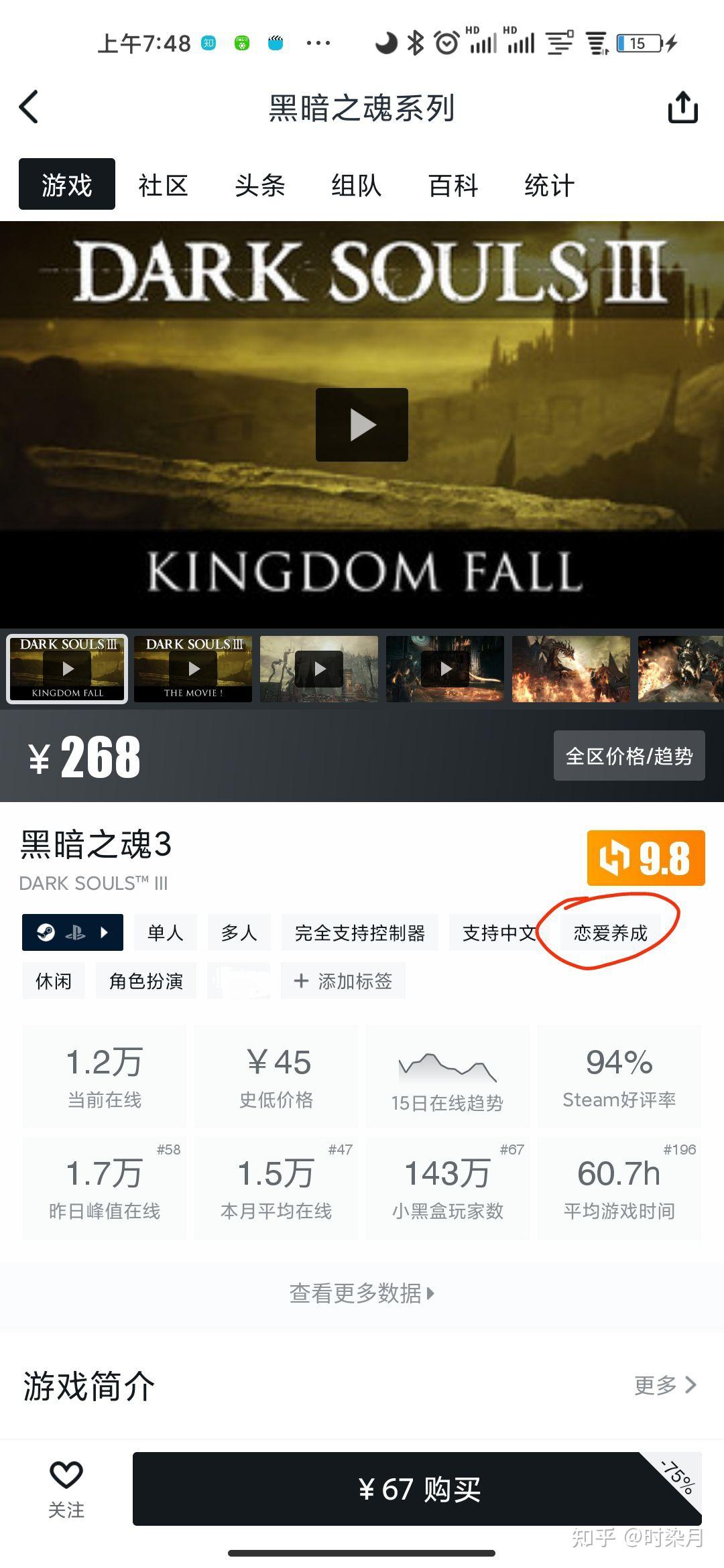Tap the 添加标签 add tag button
Viewport: 724px width, 1568px height.
coord(343,981)
